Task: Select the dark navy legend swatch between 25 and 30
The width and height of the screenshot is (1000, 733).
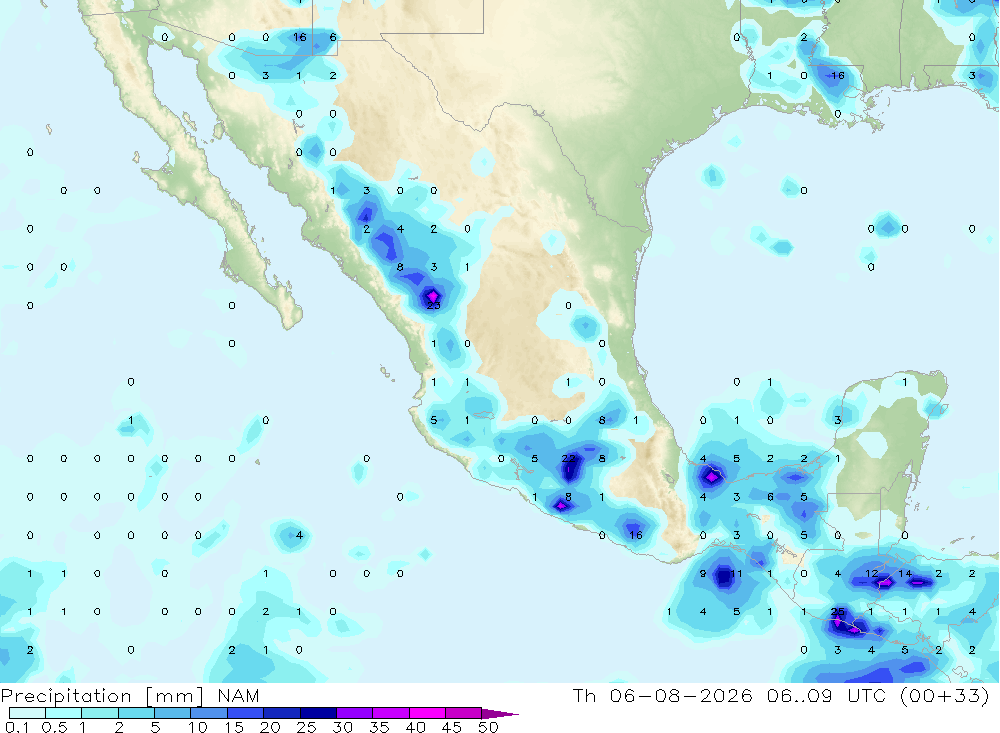Action: [x=318, y=713]
